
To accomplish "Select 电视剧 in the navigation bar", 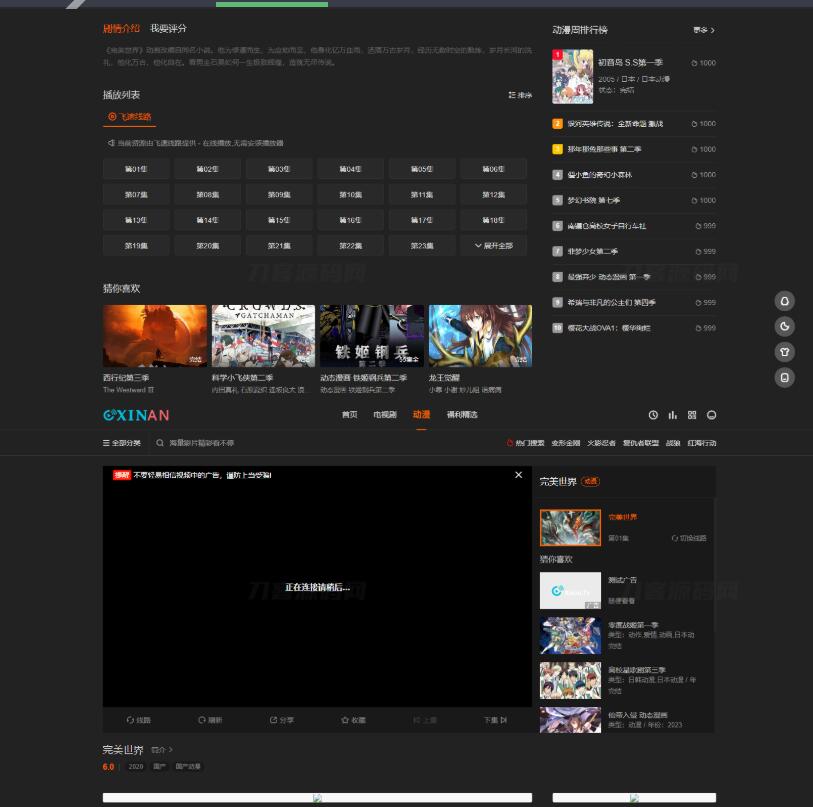I will 385,415.
